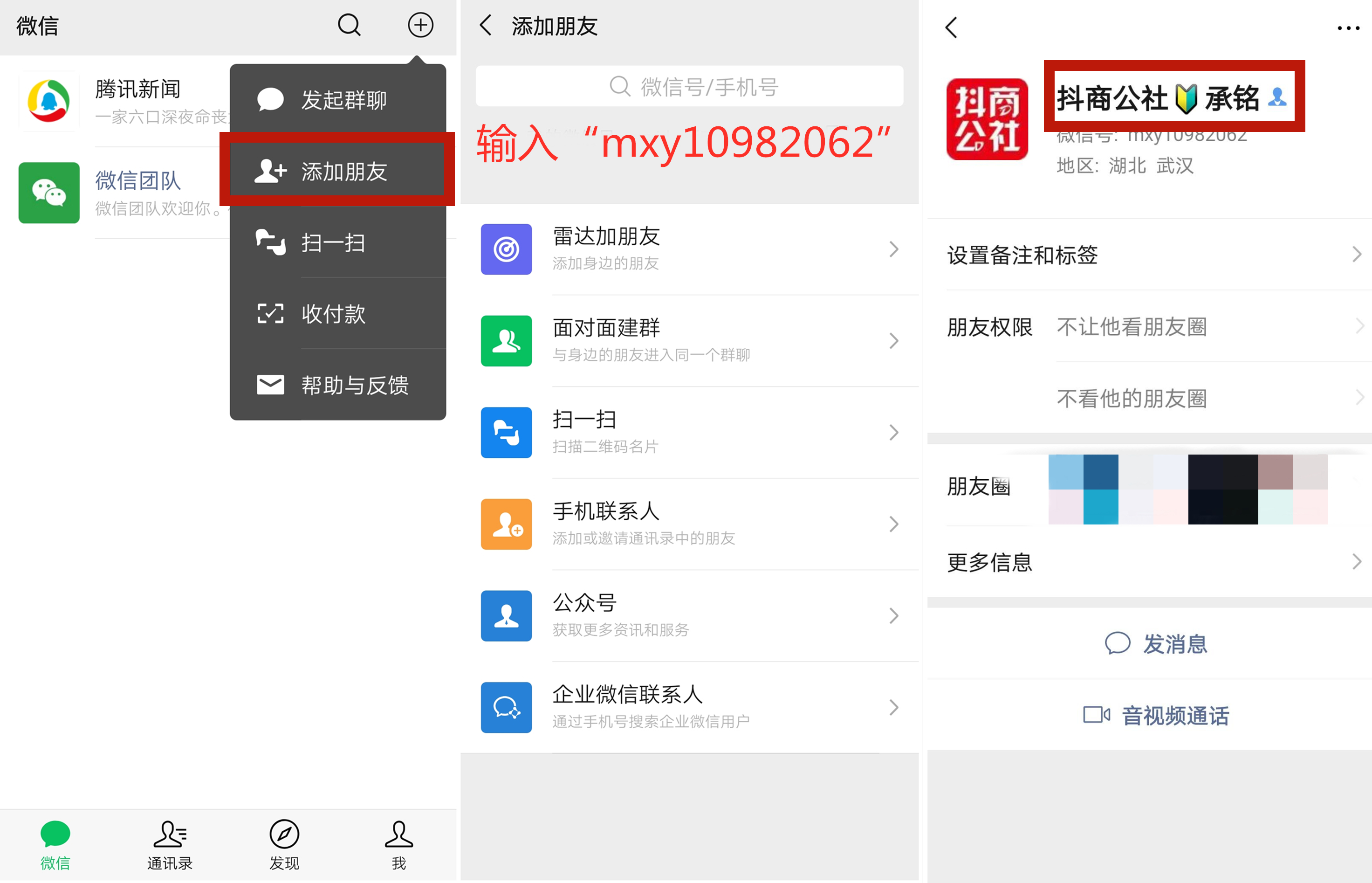Switch to the 通讯录 bottom tab
This screenshot has height=883, width=1372.
[x=170, y=845]
